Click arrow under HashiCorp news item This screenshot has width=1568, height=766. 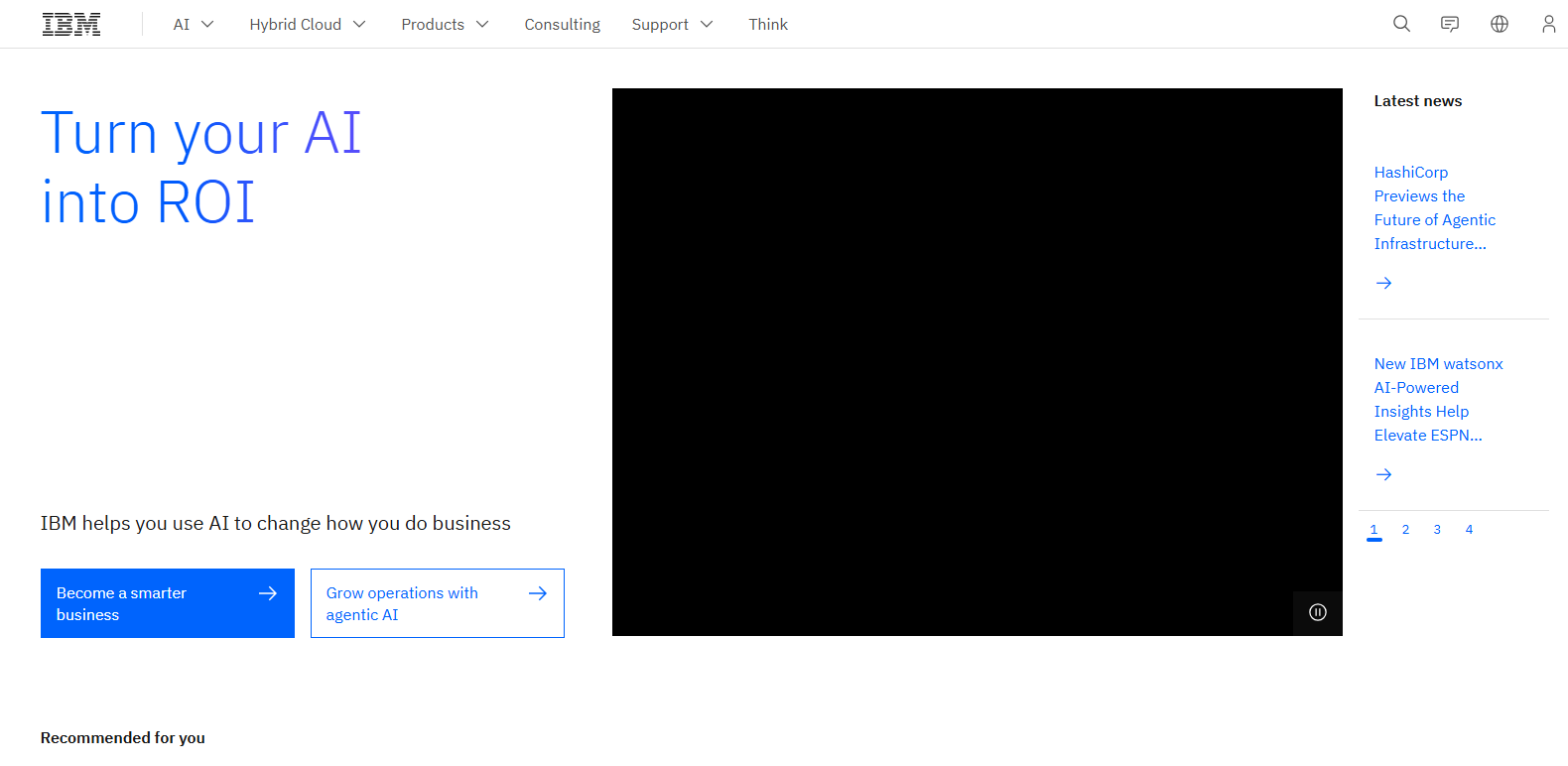click(1383, 283)
